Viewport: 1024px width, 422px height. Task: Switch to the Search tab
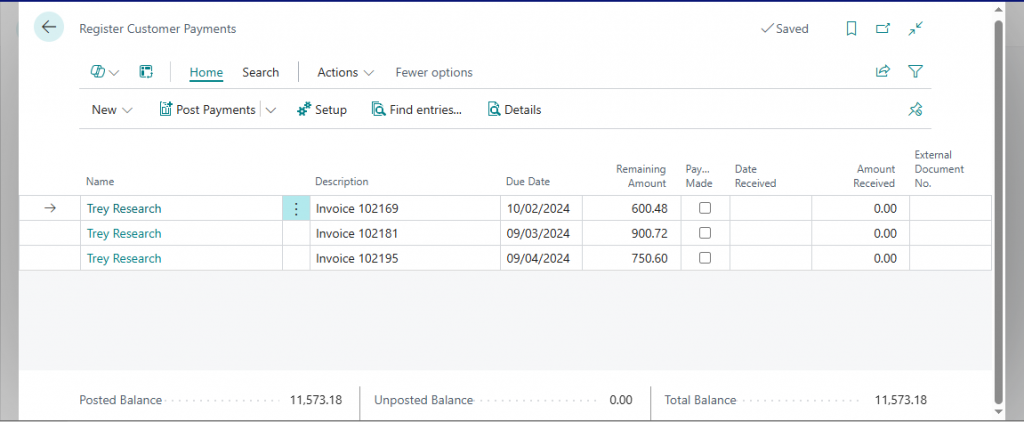[260, 72]
